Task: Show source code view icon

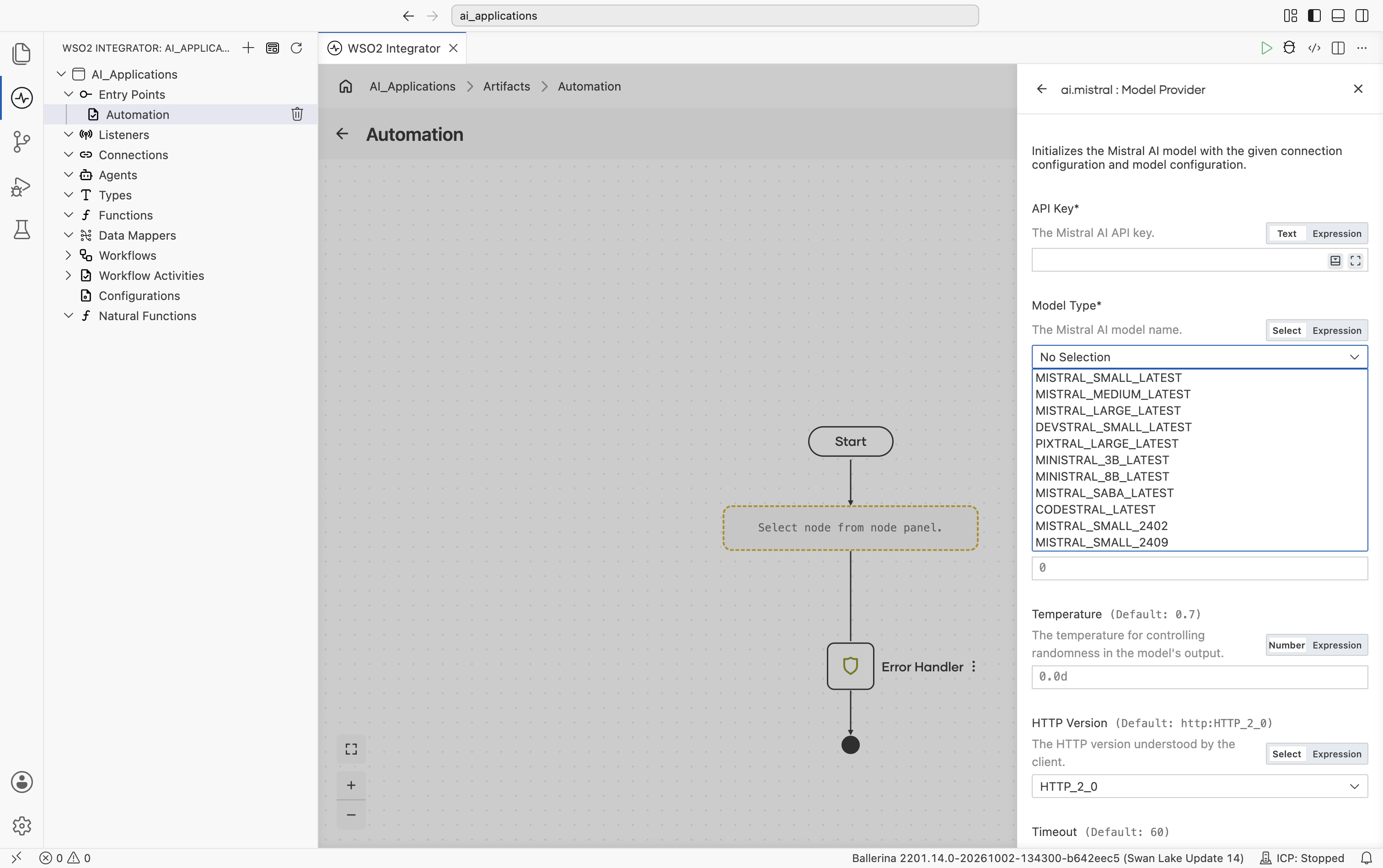Action: tap(1314, 48)
